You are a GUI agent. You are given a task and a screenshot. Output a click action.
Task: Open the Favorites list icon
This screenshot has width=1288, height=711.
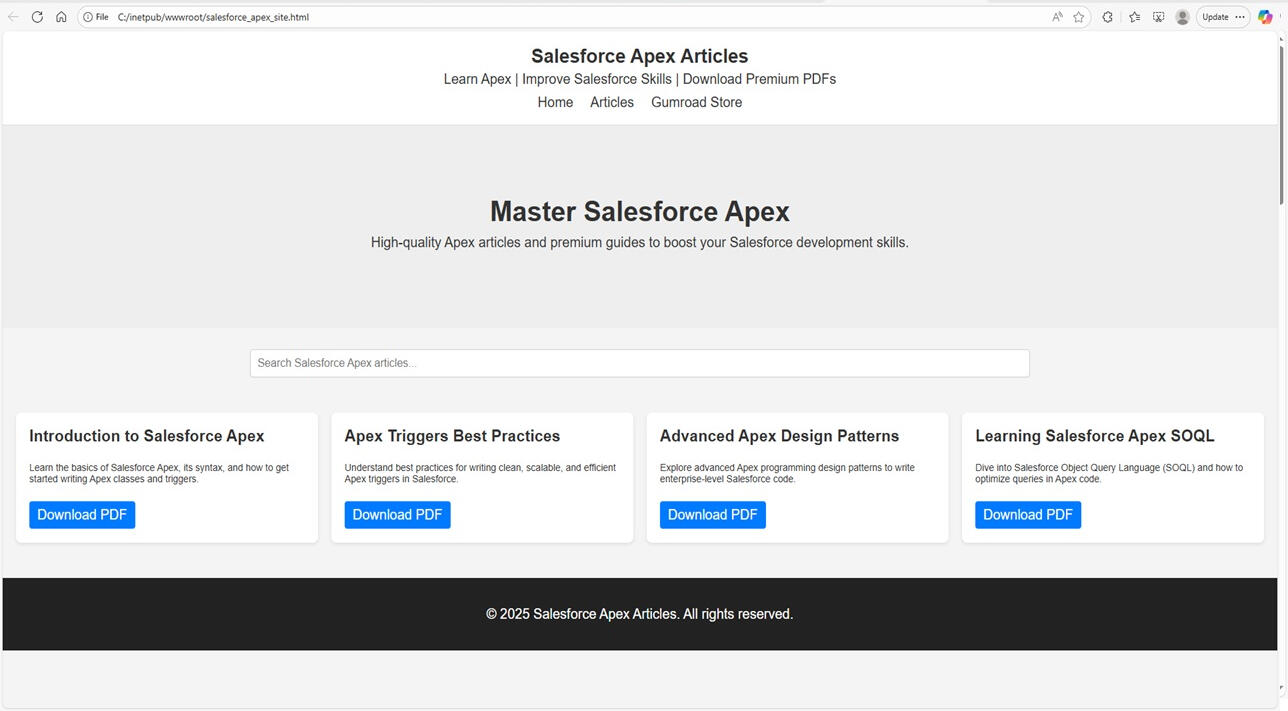tap(1133, 17)
